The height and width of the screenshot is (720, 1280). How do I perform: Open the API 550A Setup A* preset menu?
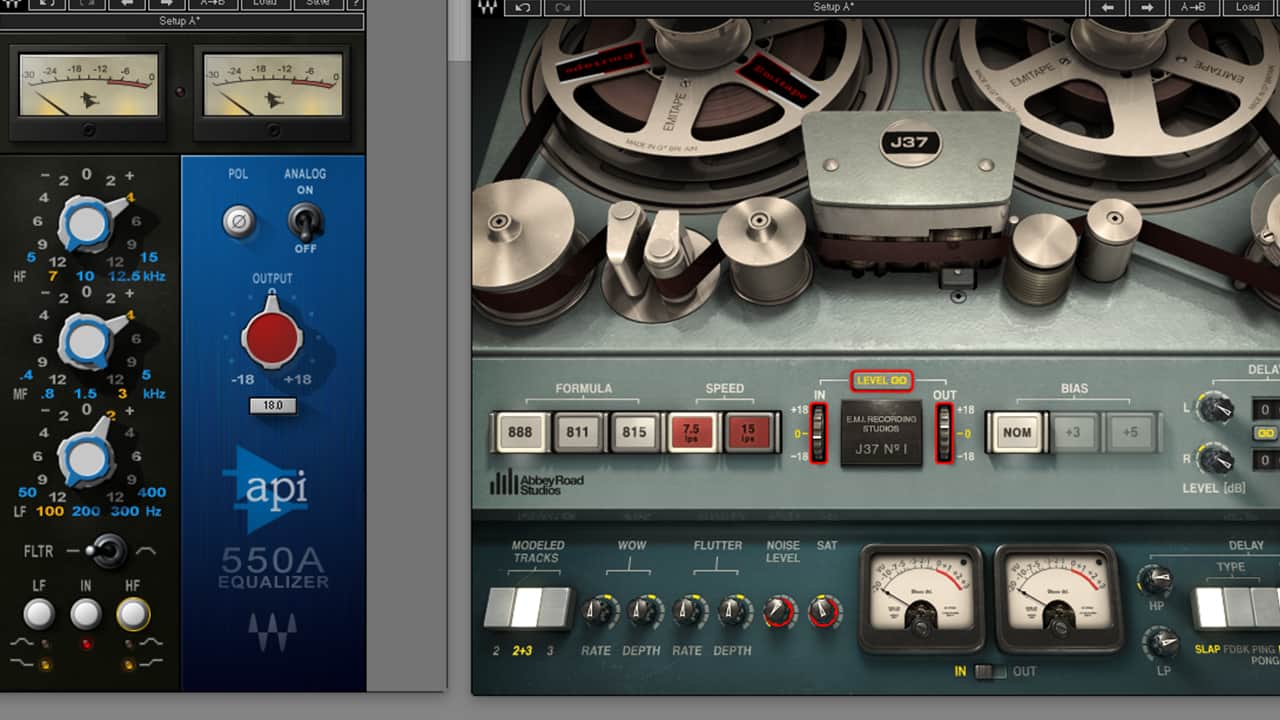[x=180, y=21]
